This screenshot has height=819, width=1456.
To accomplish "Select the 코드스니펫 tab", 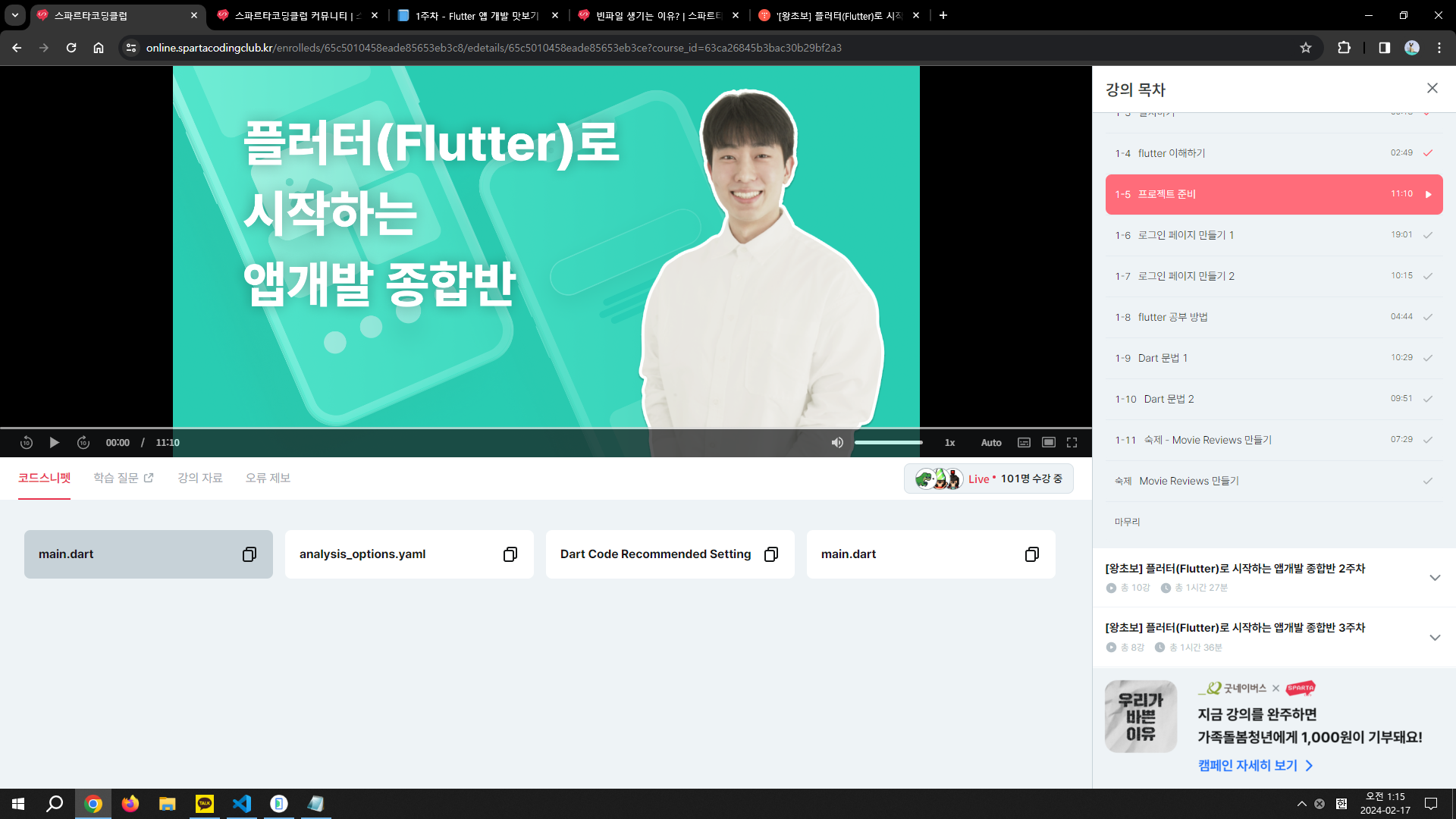I will point(44,478).
